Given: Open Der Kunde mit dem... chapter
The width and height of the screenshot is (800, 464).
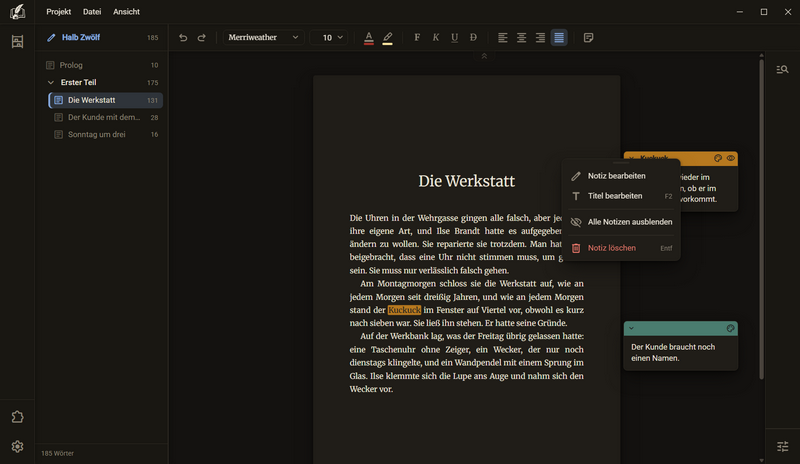Looking at the screenshot, I should tap(106, 117).
